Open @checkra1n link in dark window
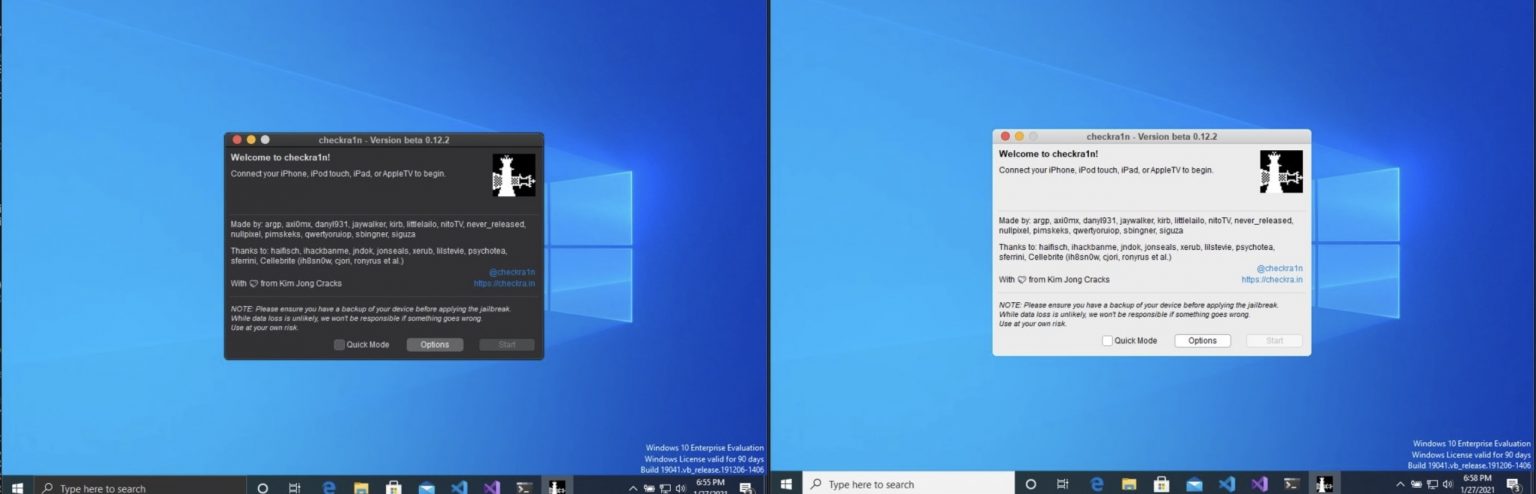 click(x=512, y=272)
